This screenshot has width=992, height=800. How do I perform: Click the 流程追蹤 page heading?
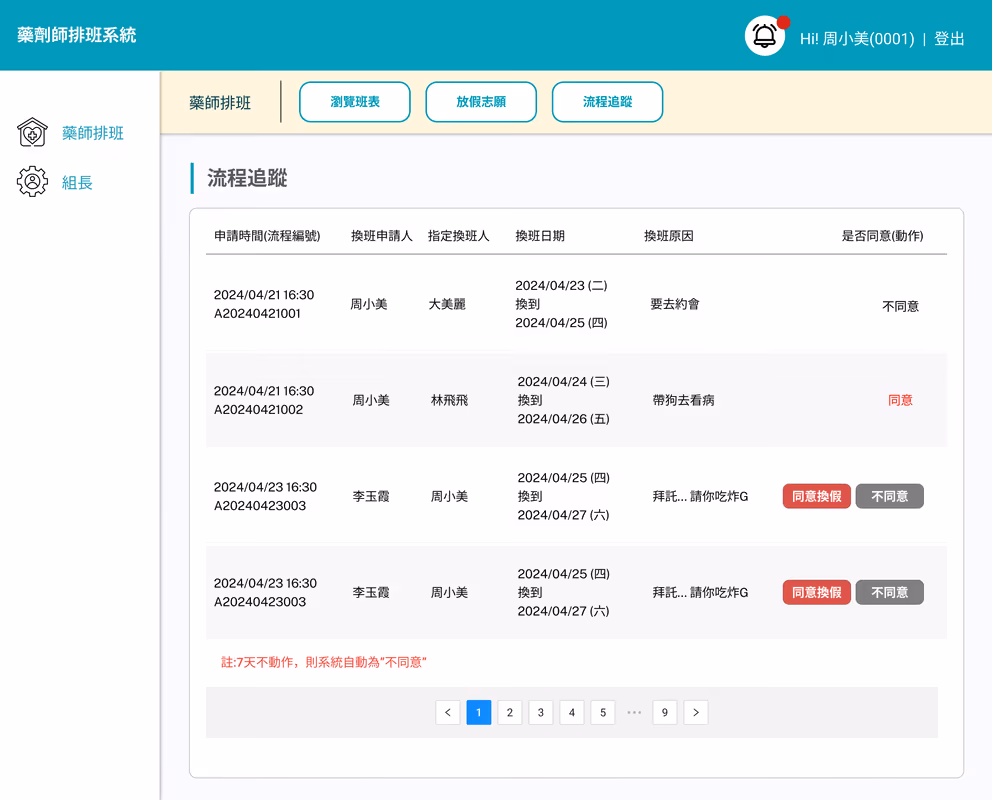(247, 178)
